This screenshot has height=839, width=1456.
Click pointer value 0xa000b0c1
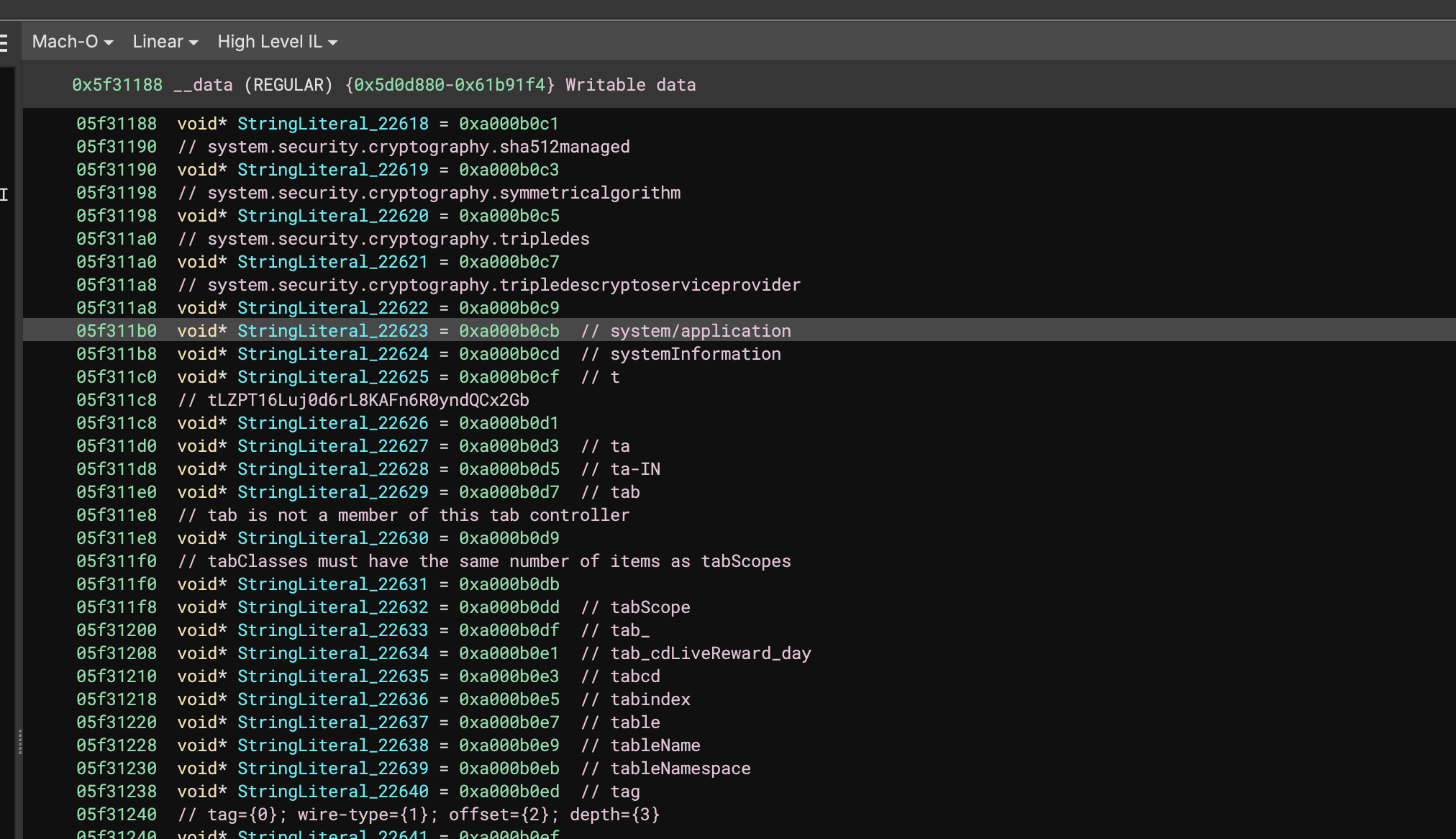509,124
